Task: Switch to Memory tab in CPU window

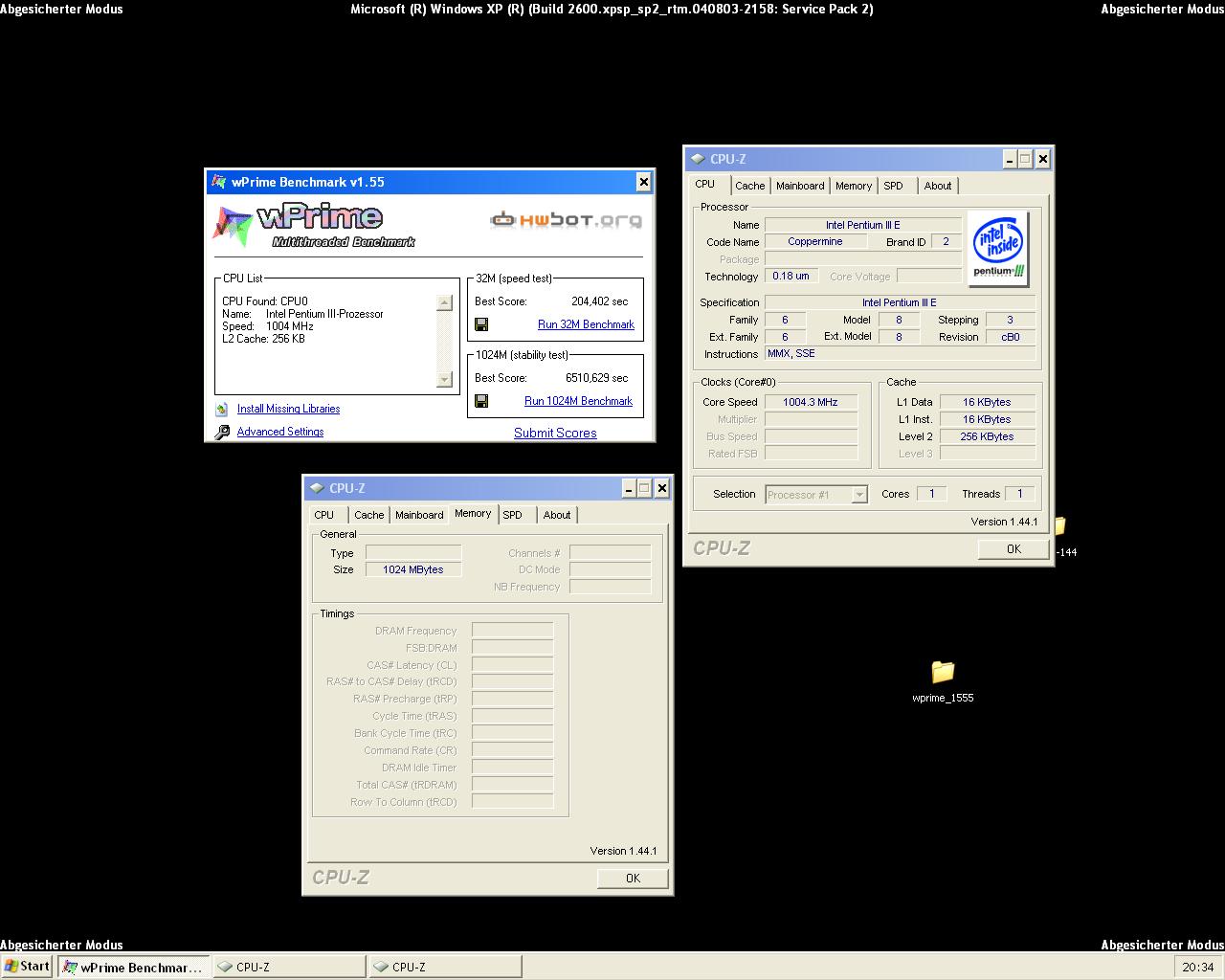Action: (853, 186)
